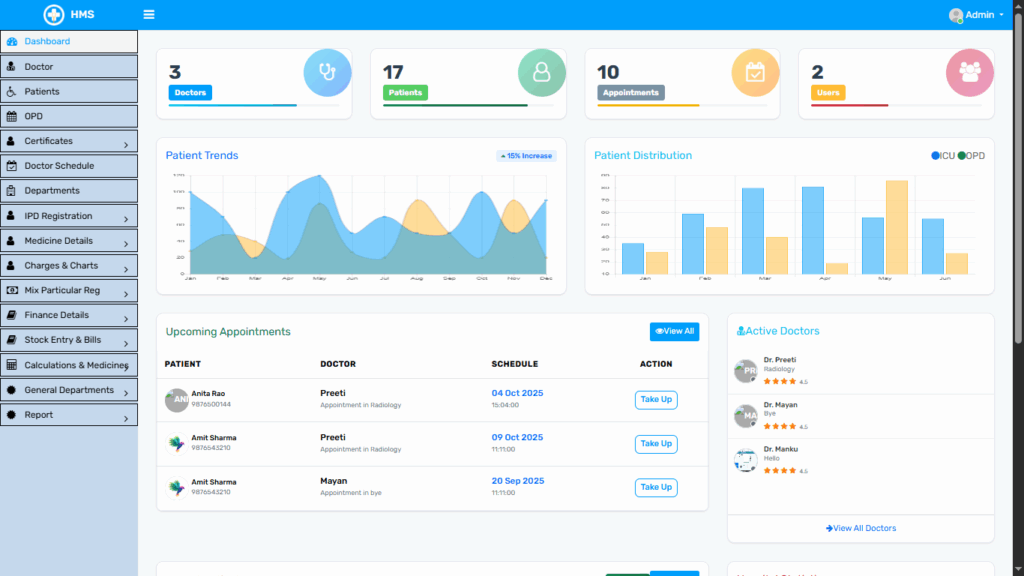Screen dimensions: 1024x576
Task: Expand the IPD Registration submenu
Action: [x=69, y=216]
